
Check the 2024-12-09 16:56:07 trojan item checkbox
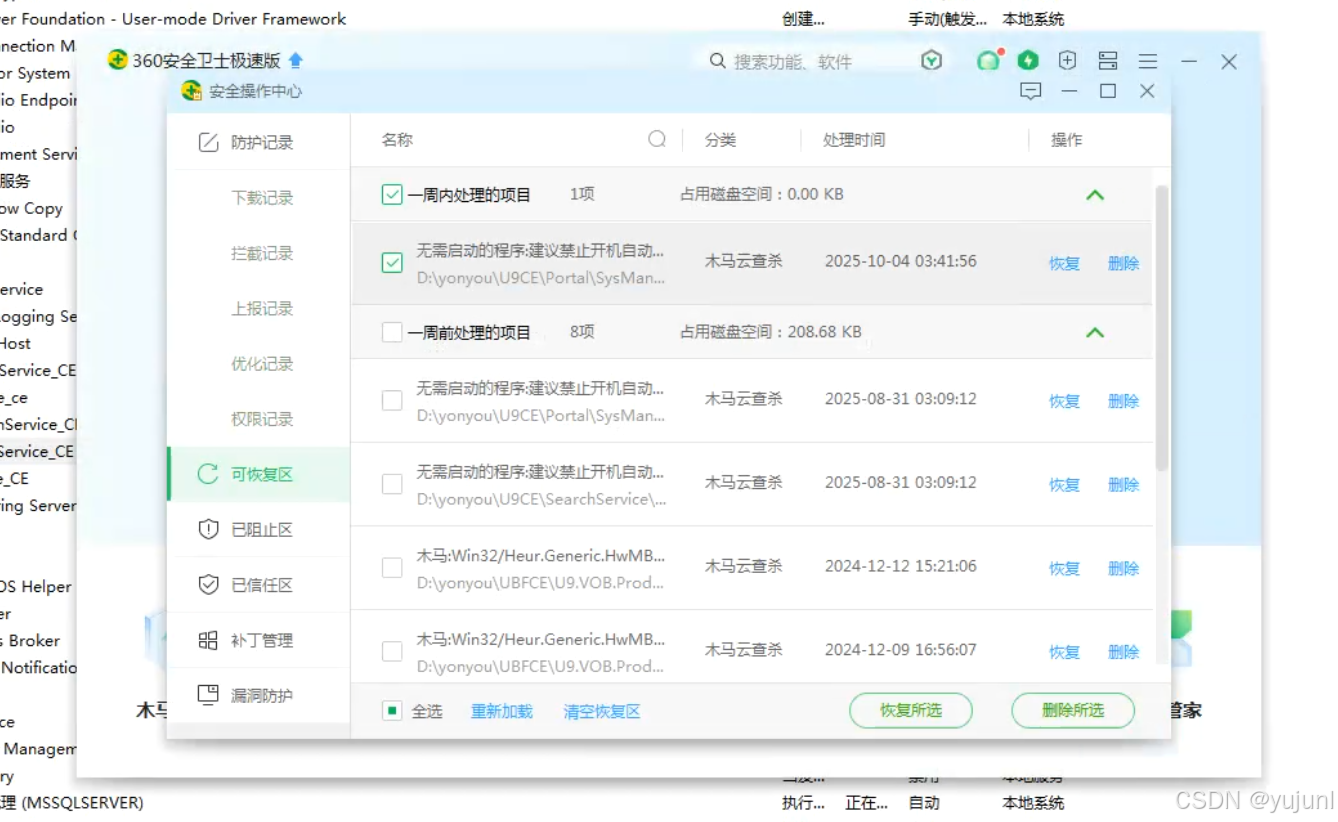[x=392, y=652]
